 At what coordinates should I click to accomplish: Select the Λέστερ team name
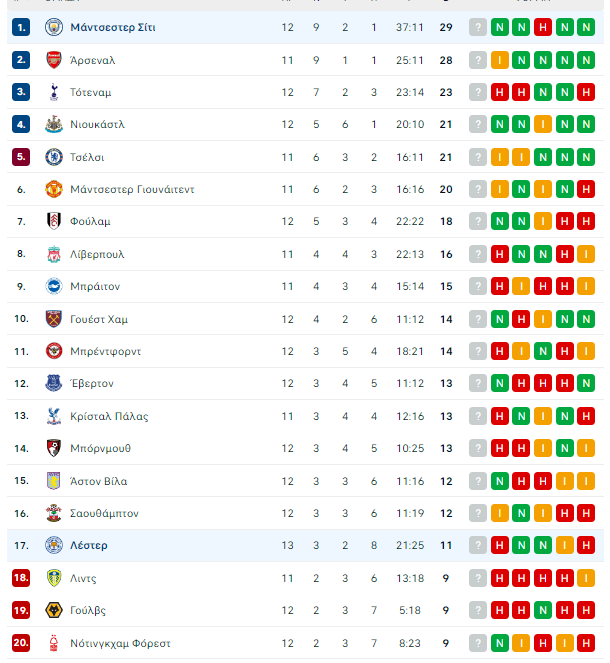click(x=89, y=545)
